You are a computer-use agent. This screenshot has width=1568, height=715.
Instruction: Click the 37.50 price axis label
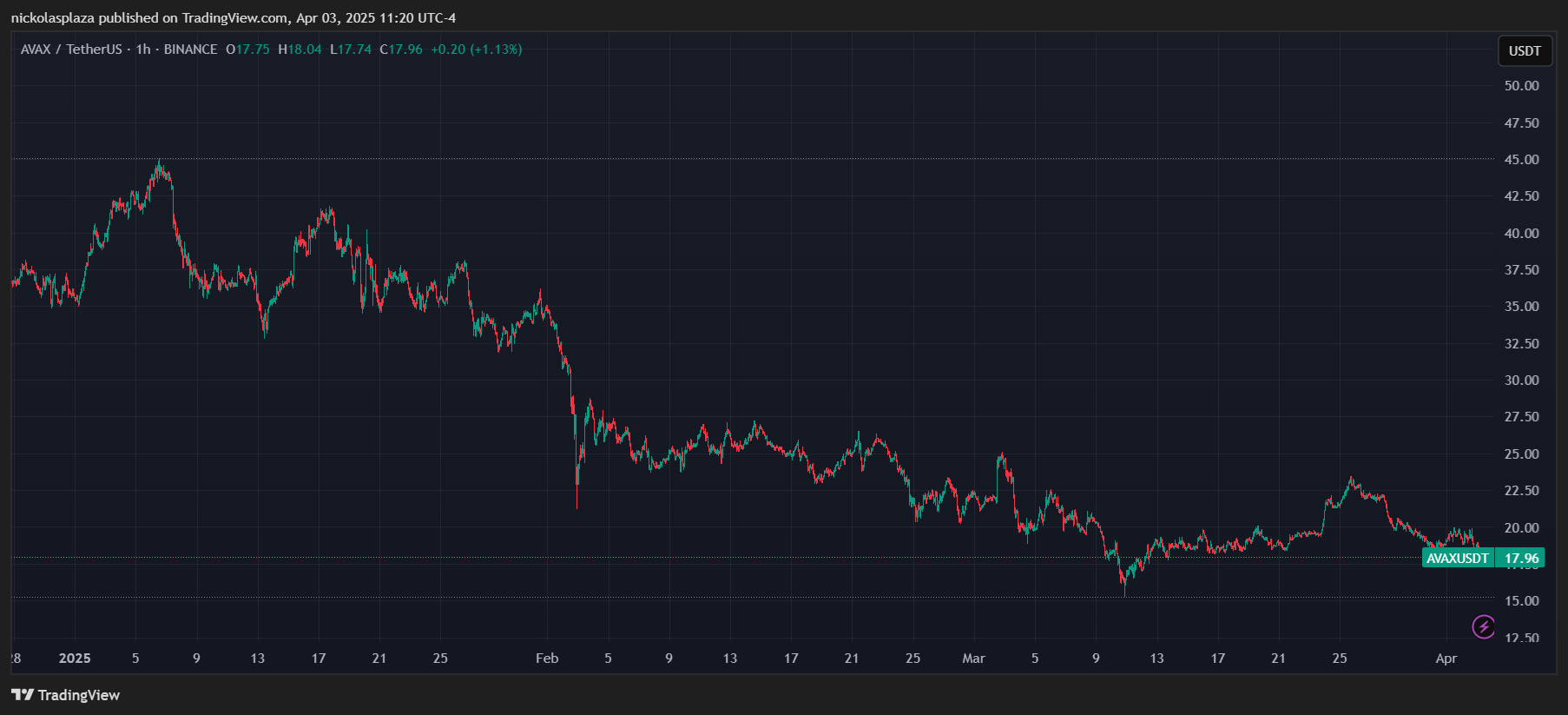pos(1521,270)
